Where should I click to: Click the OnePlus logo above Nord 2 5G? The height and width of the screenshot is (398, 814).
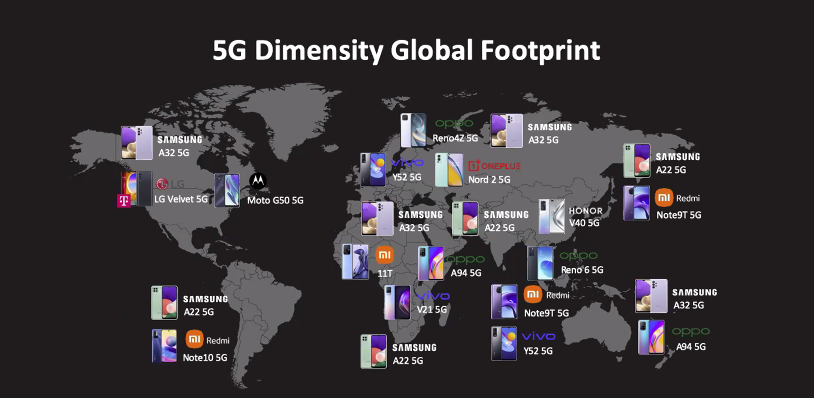(x=494, y=166)
